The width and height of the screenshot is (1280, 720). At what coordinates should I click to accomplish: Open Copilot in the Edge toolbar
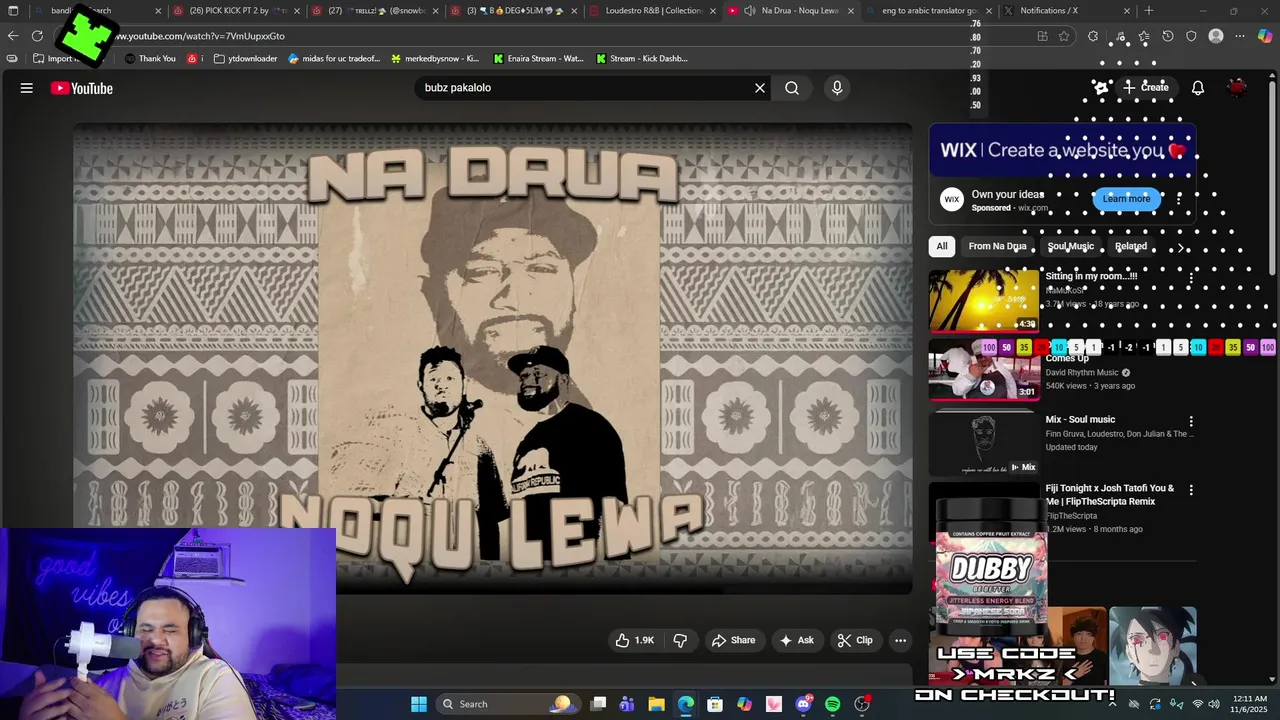[x=1265, y=36]
